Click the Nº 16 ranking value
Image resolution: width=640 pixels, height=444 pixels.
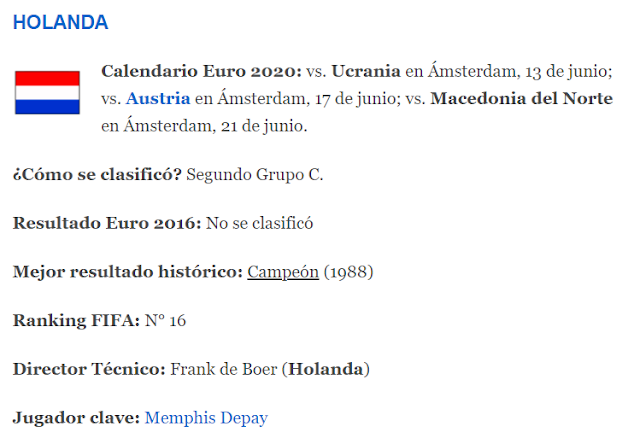tap(165, 320)
